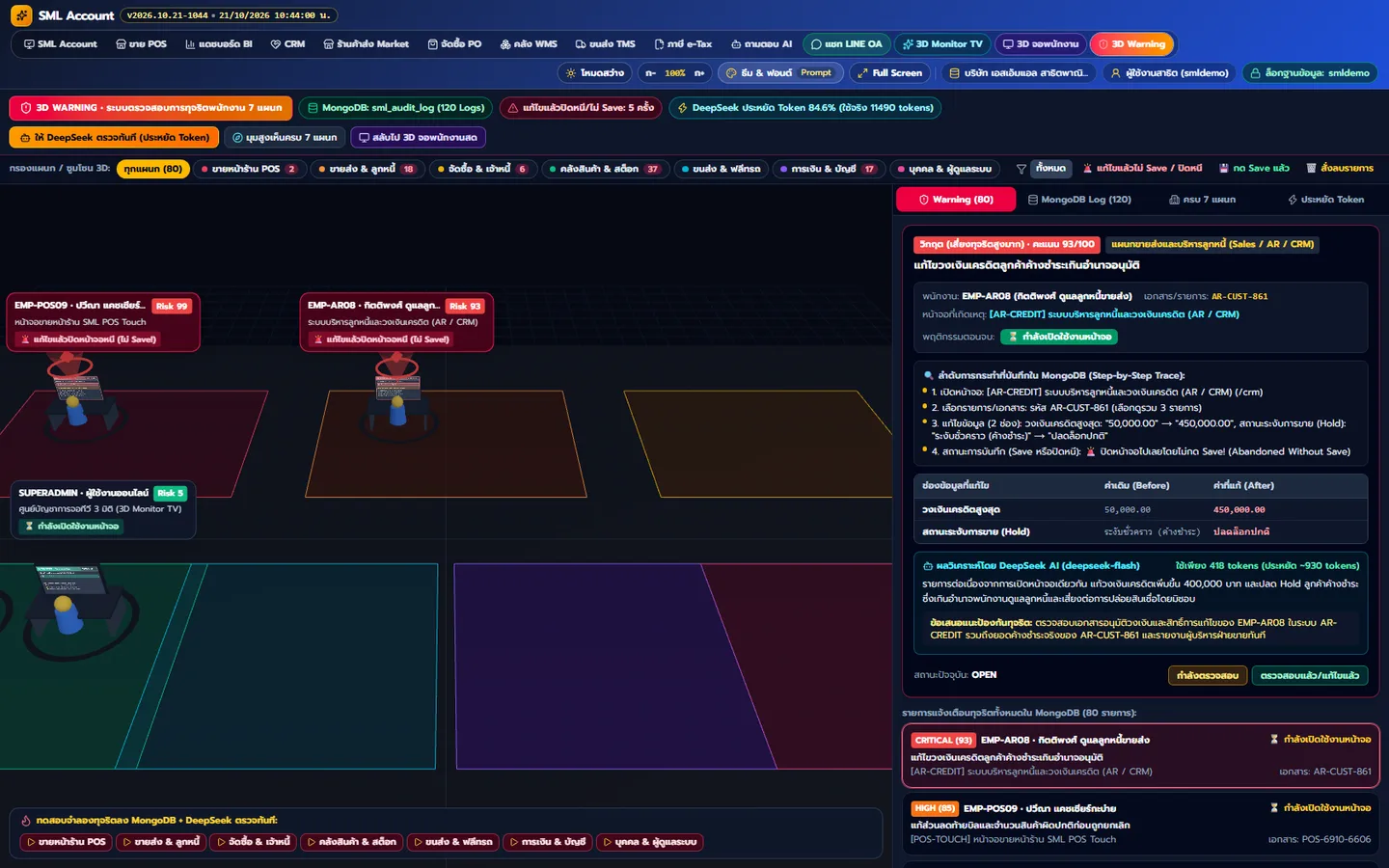This screenshot has height=868, width=1389.
Task: Click สลับไป 3D จอพนักงานสด button
Action: (x=418, y=138)
